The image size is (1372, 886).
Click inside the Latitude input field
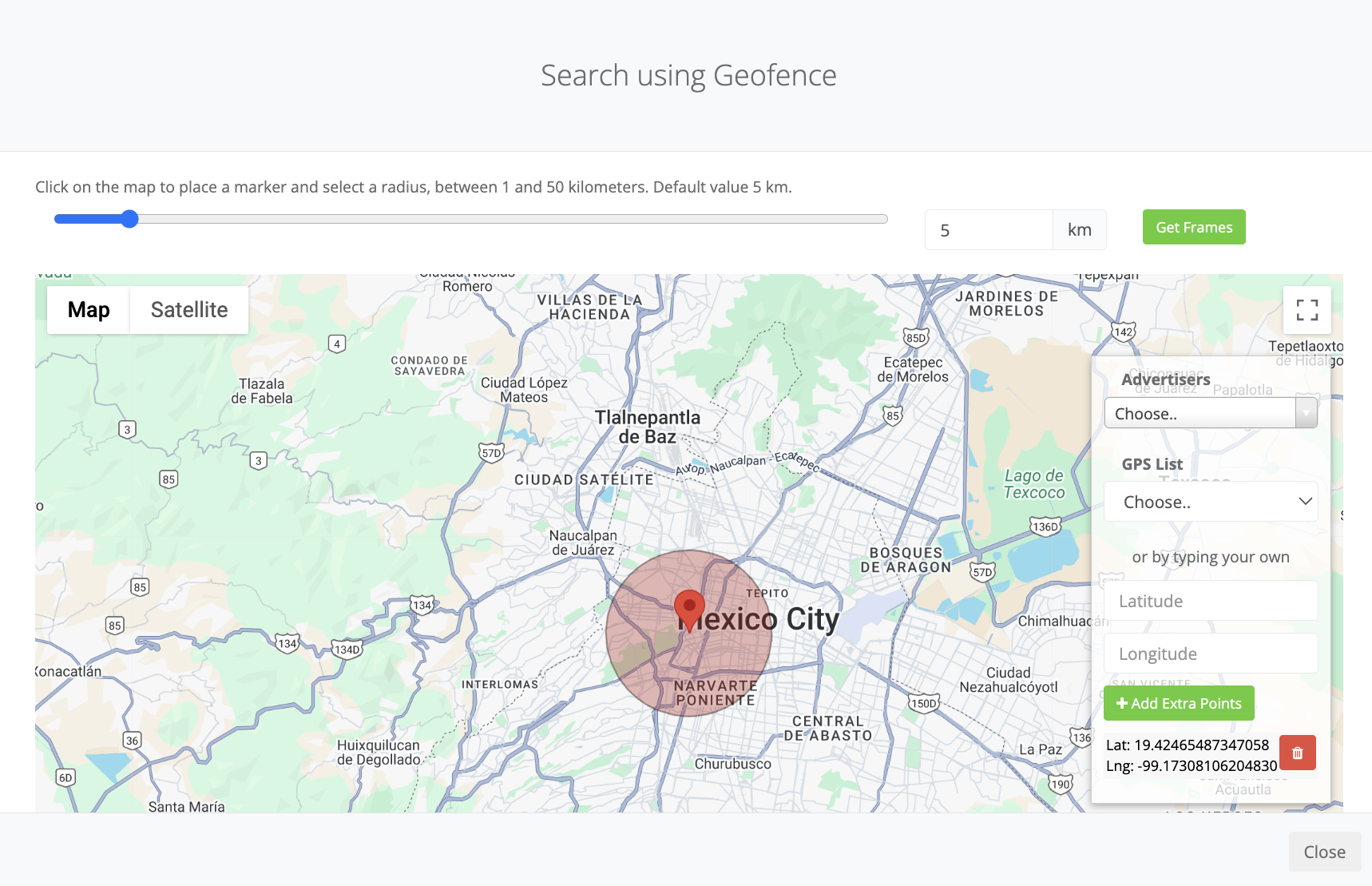(x=1211, y=600)
